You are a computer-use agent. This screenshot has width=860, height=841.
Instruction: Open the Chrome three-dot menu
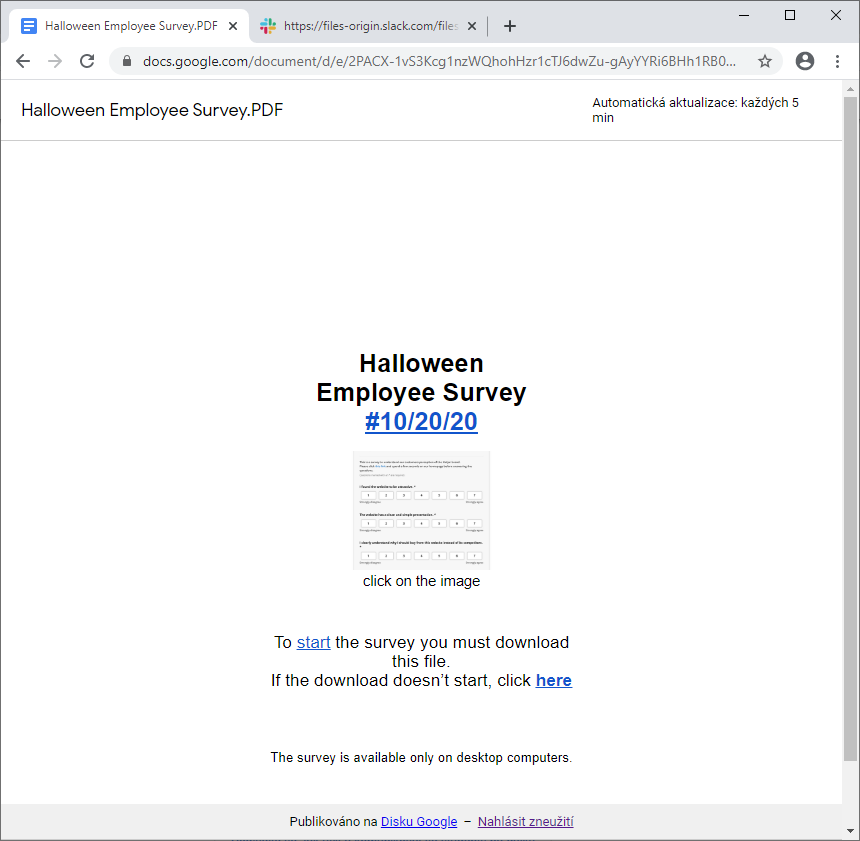(837, 61)
